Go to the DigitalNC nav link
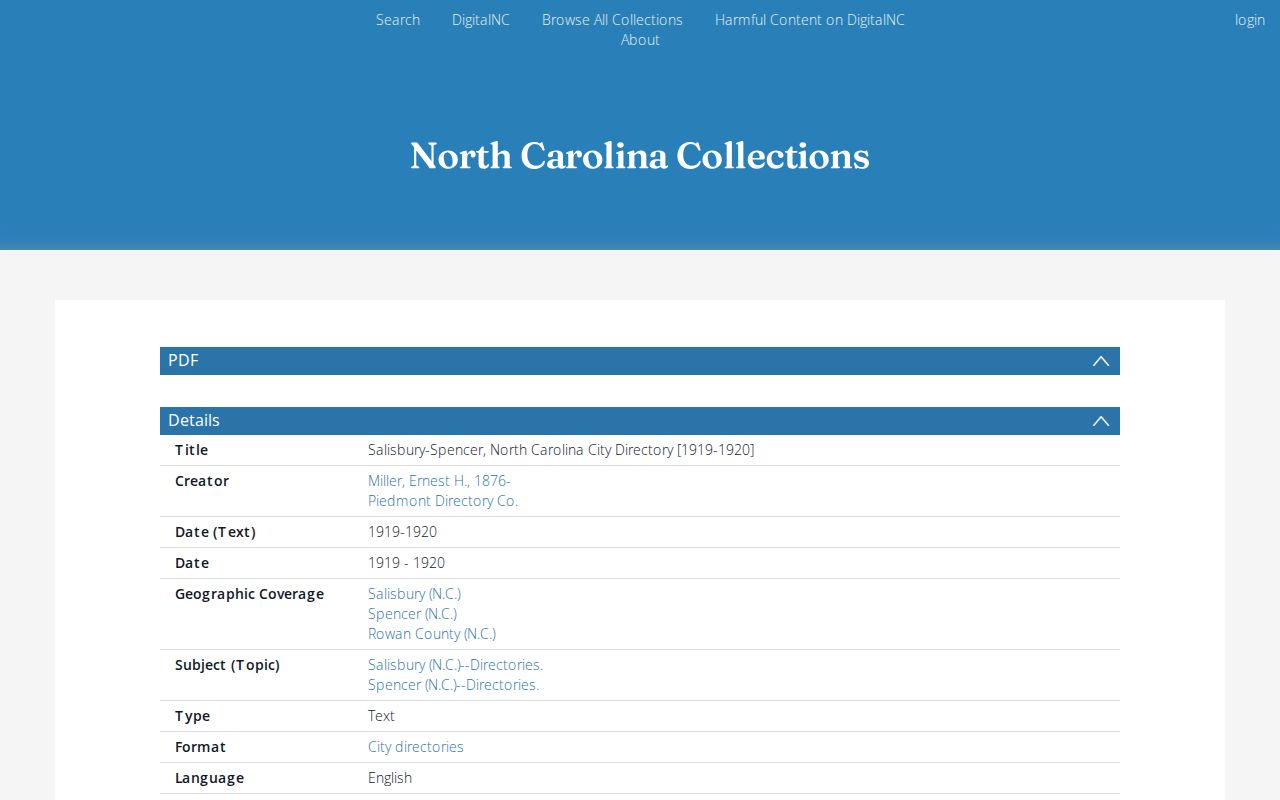Viewport: 1280px width, 800px height. (x=481, y=20)
